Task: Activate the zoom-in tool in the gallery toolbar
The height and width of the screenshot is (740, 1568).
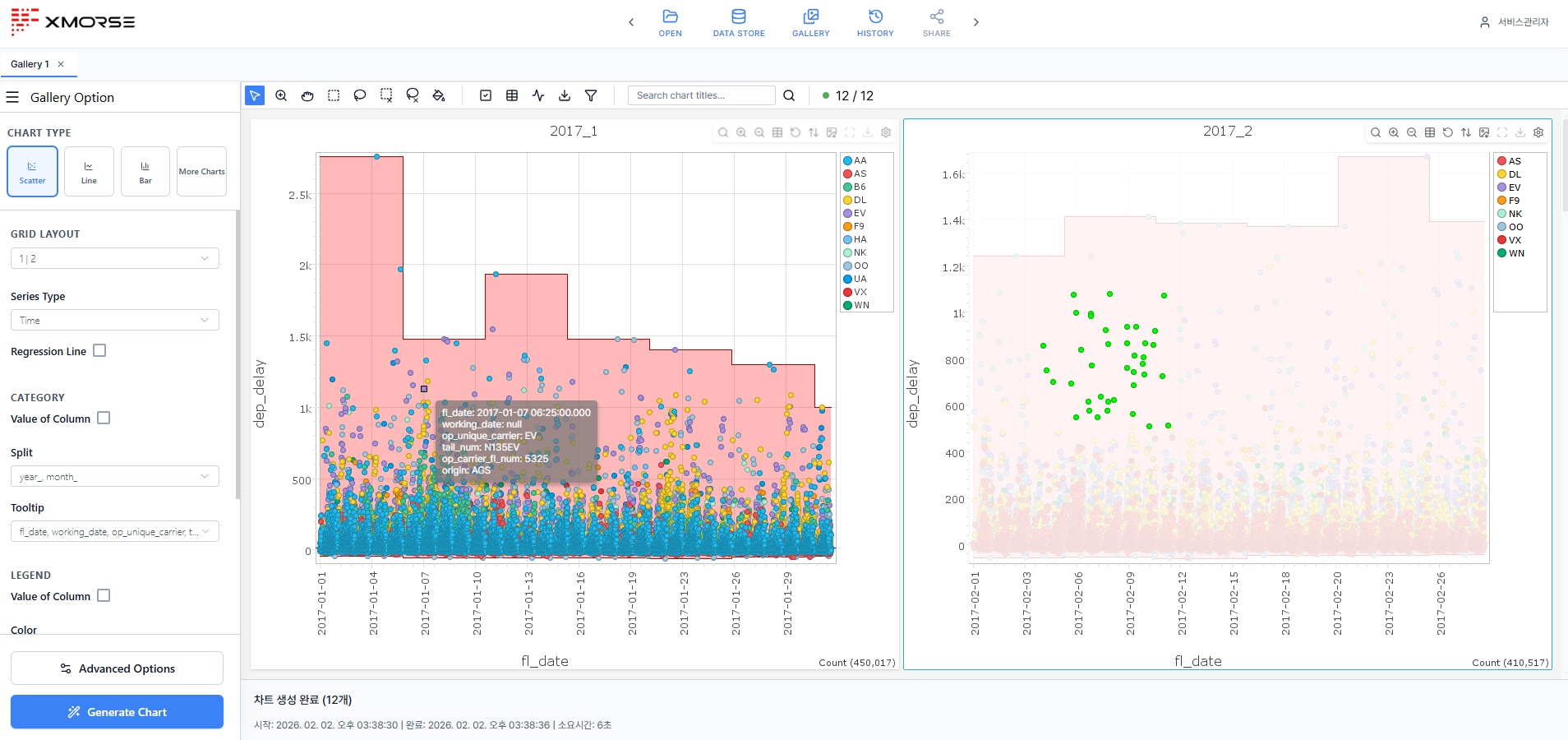Action: [281, 95]
